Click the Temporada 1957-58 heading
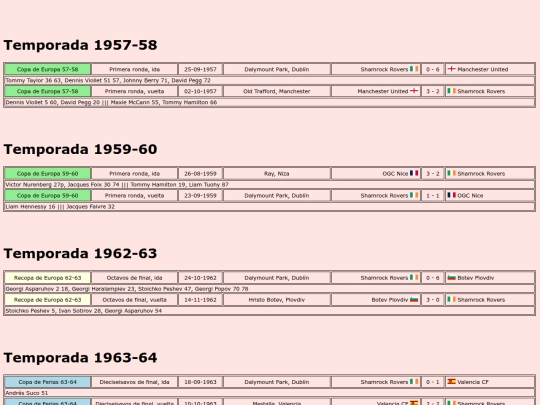 click(80, 45)
